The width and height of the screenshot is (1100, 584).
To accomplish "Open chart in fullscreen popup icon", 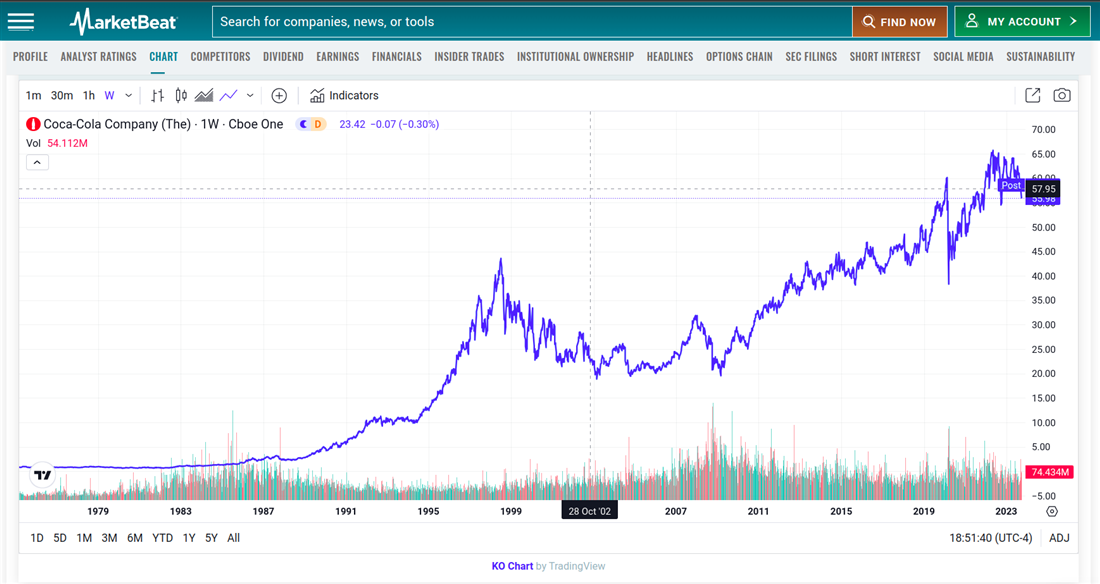I will tap(1033, 95).
